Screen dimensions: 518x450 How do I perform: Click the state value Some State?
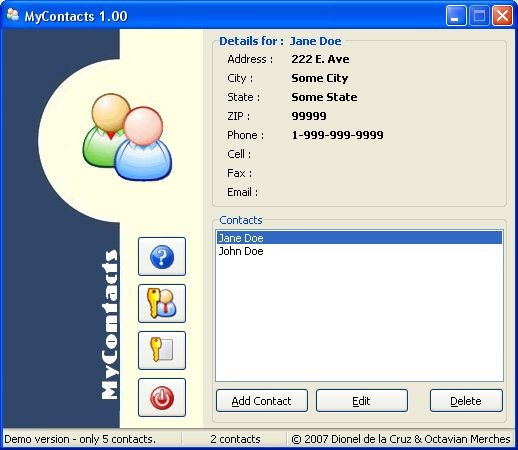pyautogui.click(x=324, y=97)
